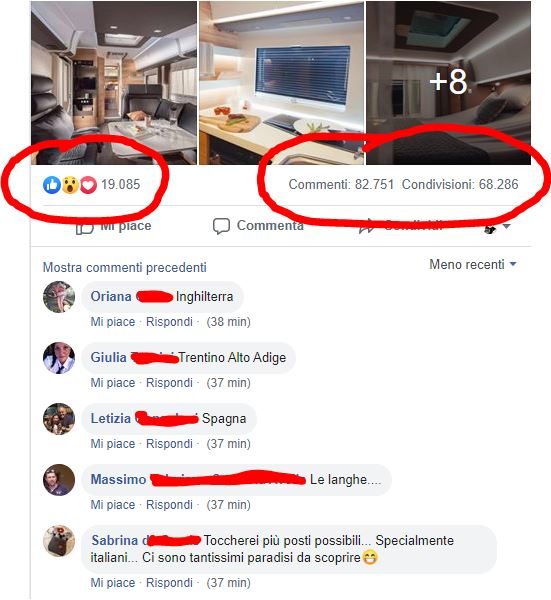
Task: Click the wow face reaction icon
Action: 70,185
